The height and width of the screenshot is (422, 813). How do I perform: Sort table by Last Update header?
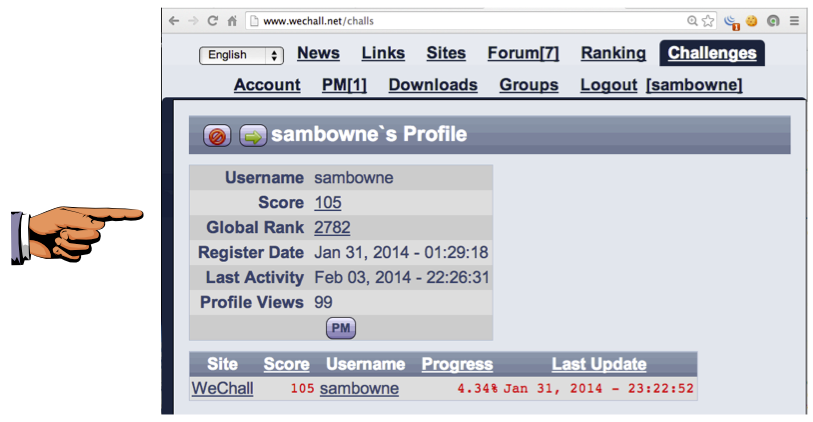click(x=599, y=364)
